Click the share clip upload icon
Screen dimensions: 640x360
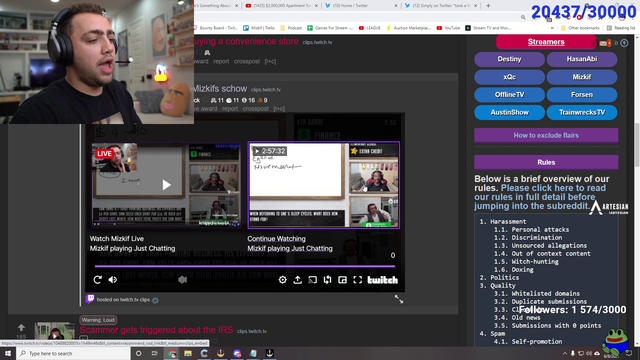[298, 280]
